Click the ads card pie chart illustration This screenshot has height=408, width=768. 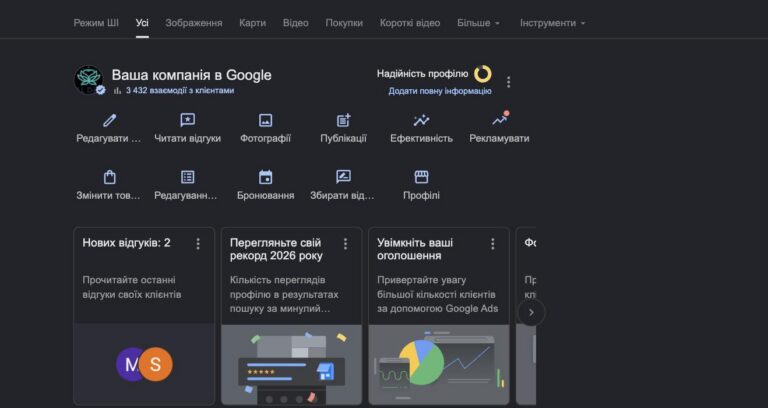pos(421,363)
